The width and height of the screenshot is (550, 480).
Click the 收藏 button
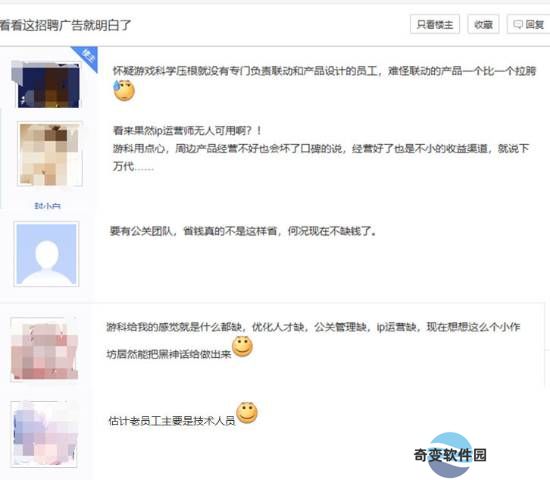coord(483,25)
